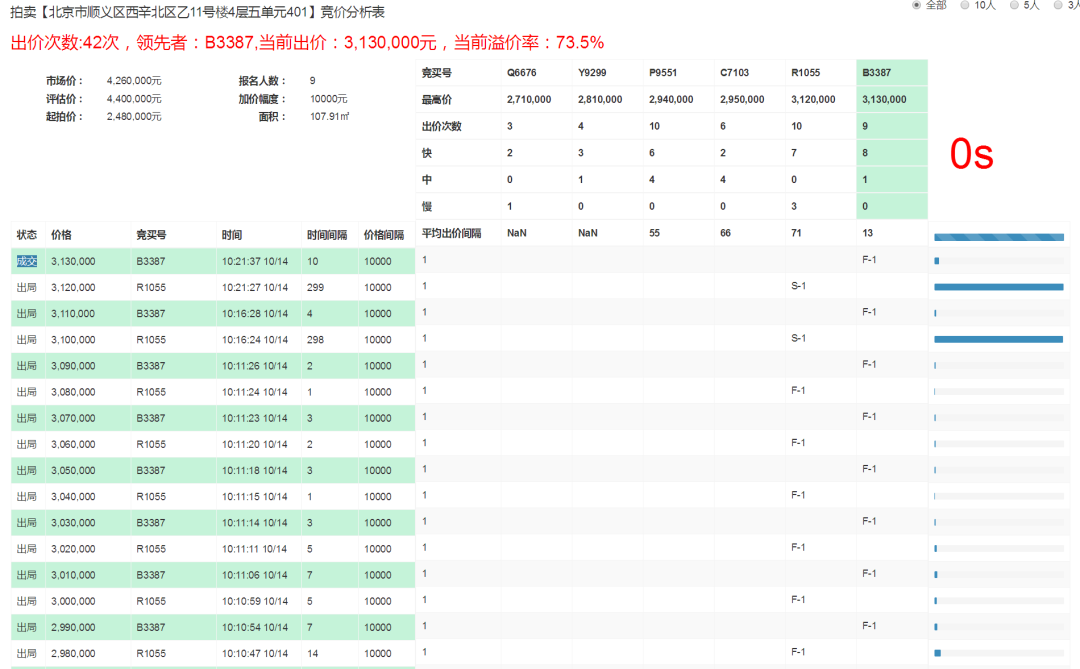Click the 价格 column header
This screenshot has height=669, width=1080.
point(62,235)
